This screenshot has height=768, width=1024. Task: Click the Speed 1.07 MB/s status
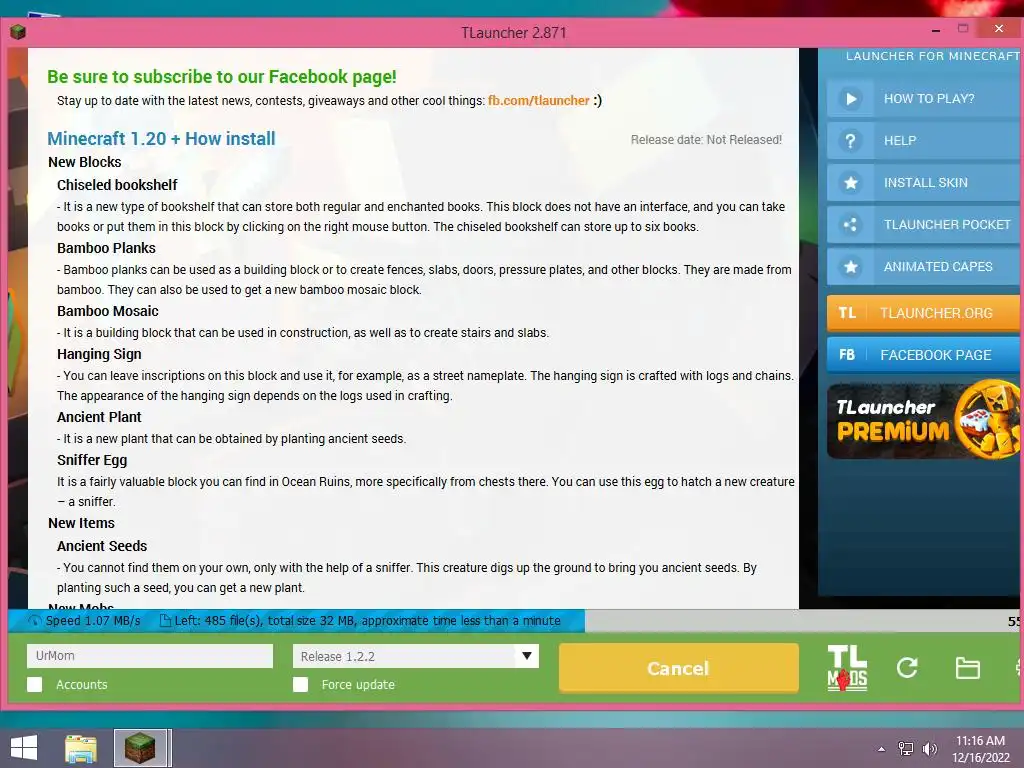(93, 621)
